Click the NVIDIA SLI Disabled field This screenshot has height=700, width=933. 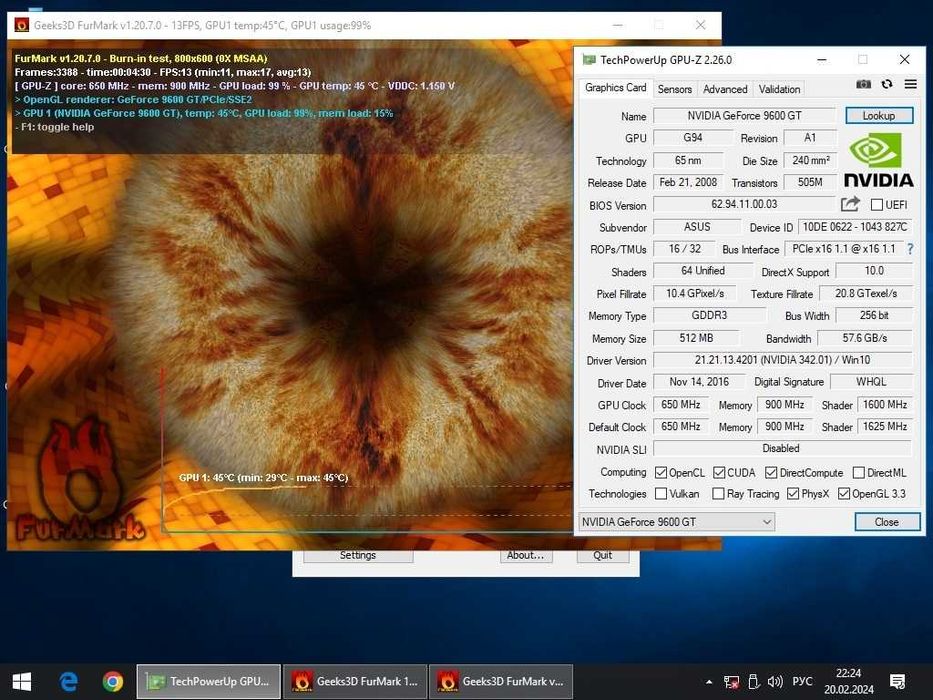pos(782,448)
